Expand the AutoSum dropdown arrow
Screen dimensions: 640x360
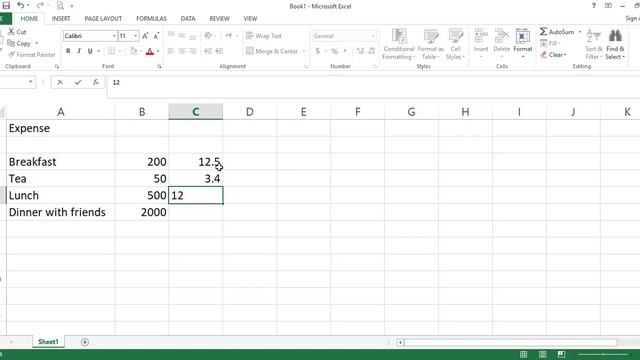580,32
